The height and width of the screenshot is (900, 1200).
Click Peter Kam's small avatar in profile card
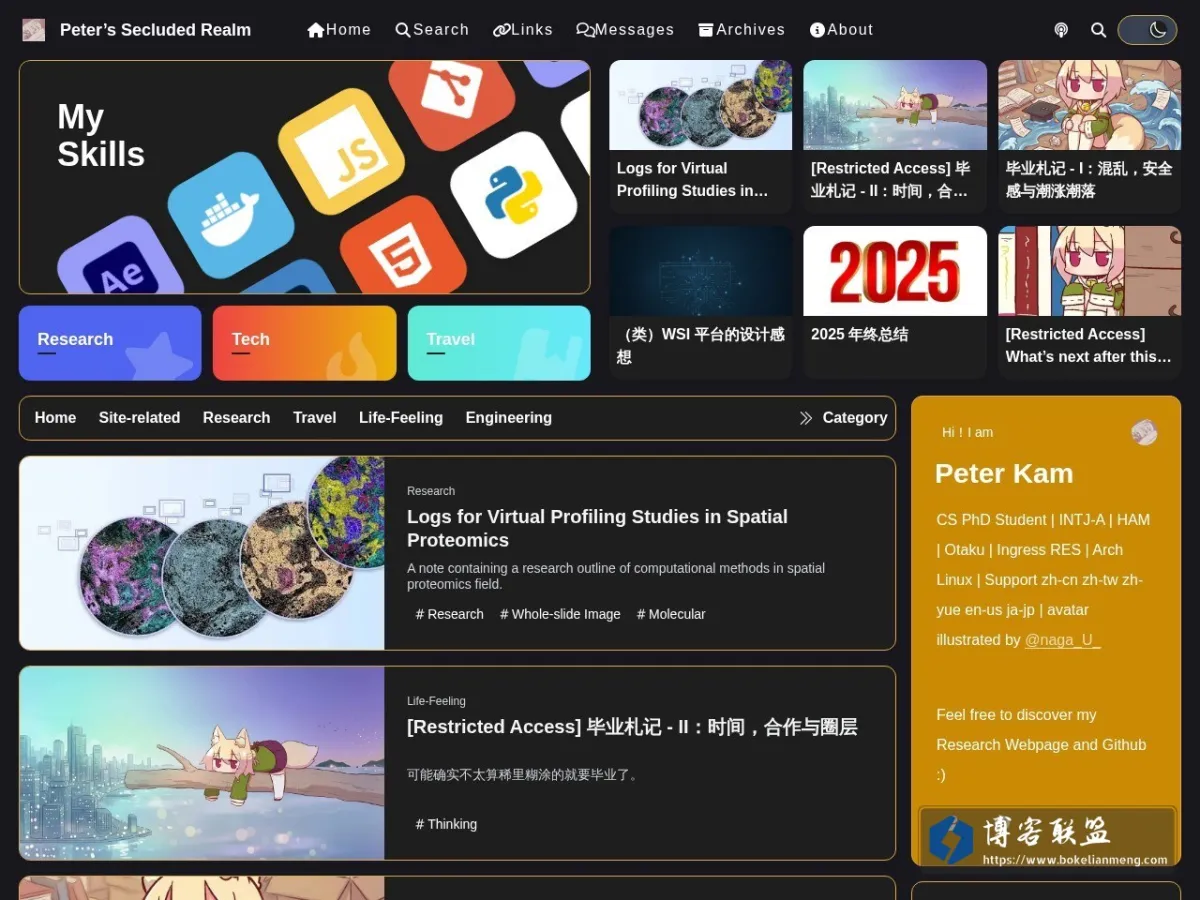click(x=1144, y=432)
